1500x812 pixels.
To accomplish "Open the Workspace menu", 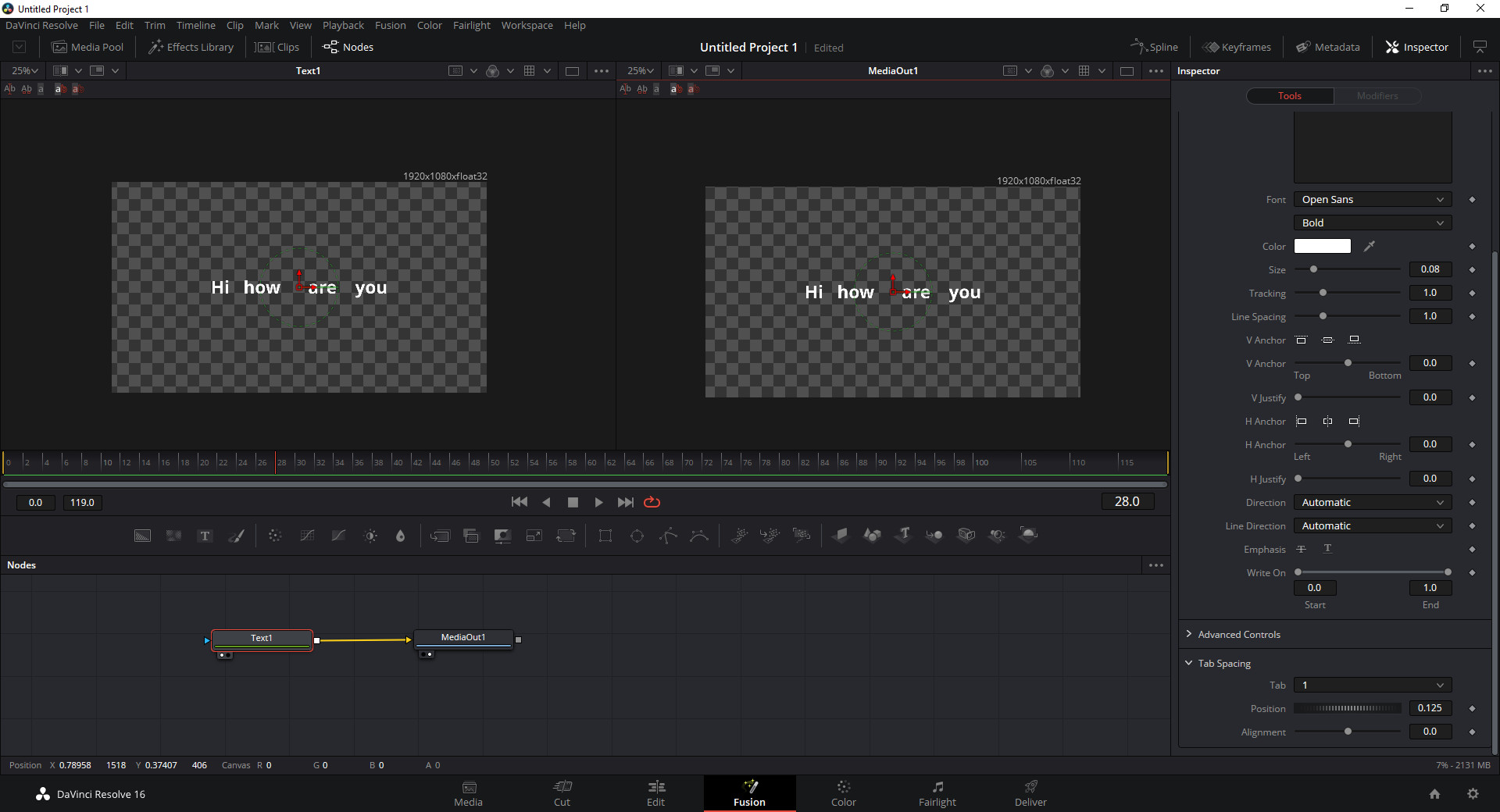I will click(527, 25).
